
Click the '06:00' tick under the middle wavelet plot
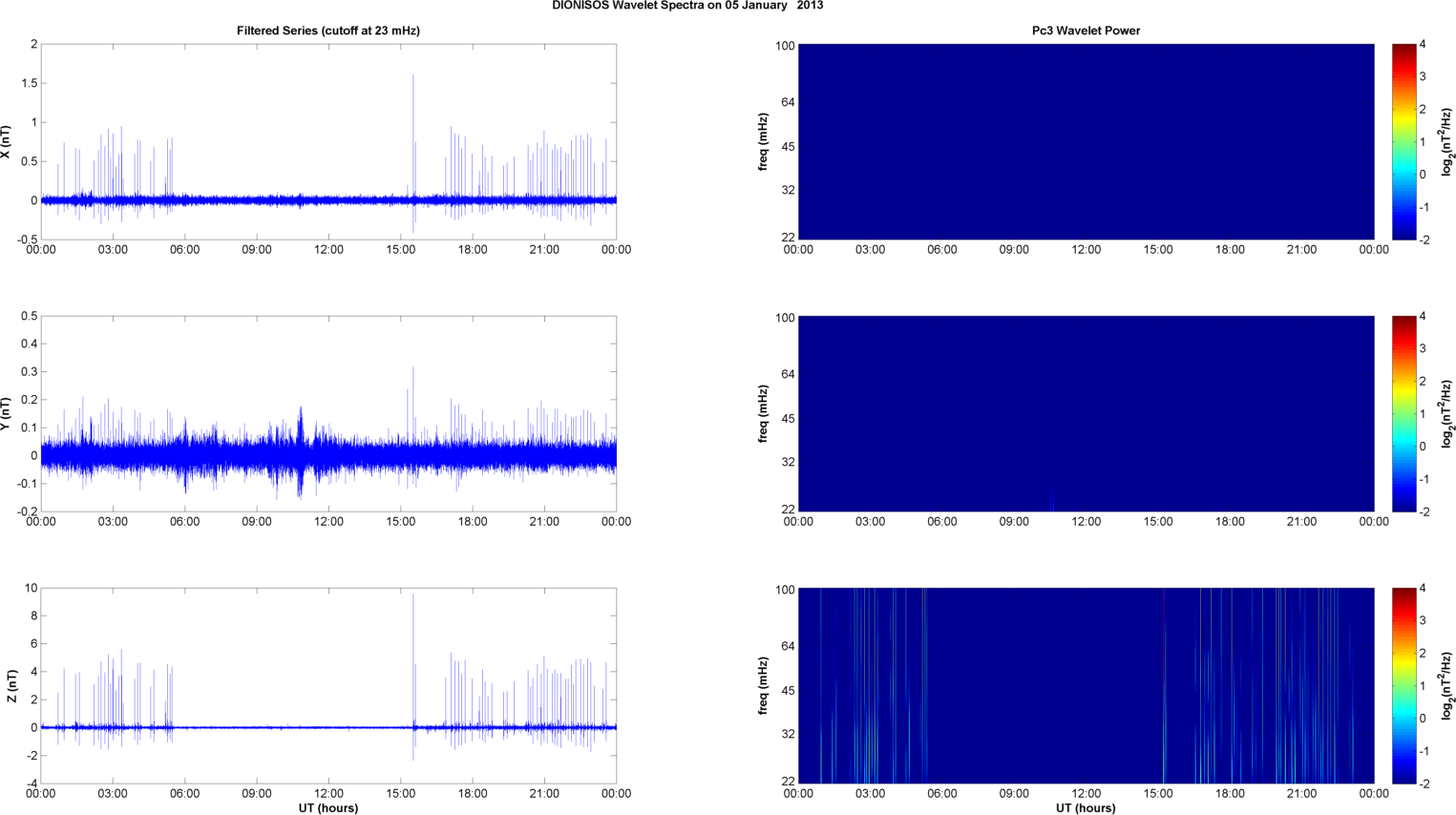click(x=942, y=522)
